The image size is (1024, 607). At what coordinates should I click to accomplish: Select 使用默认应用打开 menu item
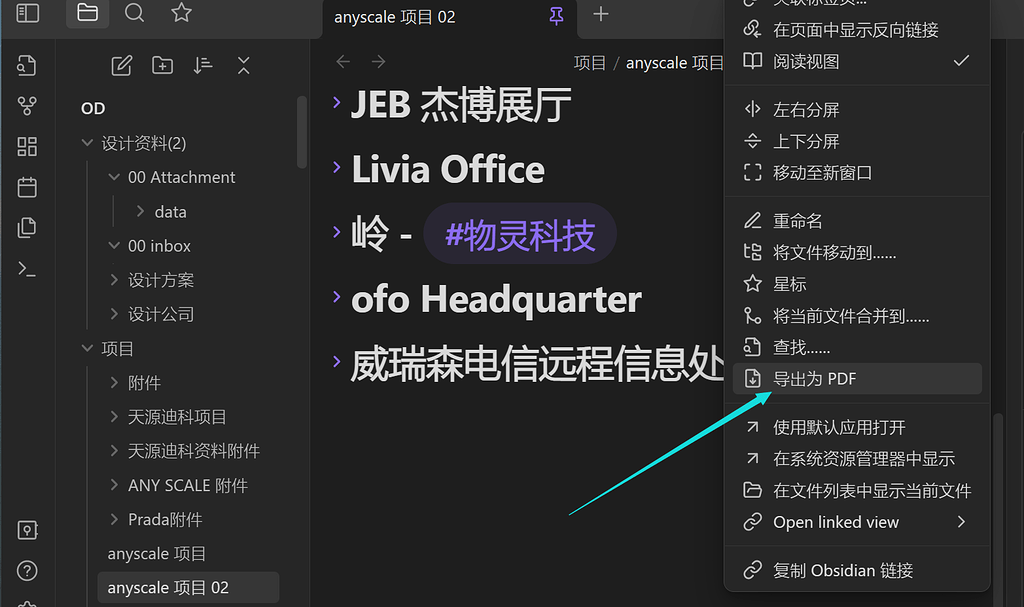coord(857,427)
